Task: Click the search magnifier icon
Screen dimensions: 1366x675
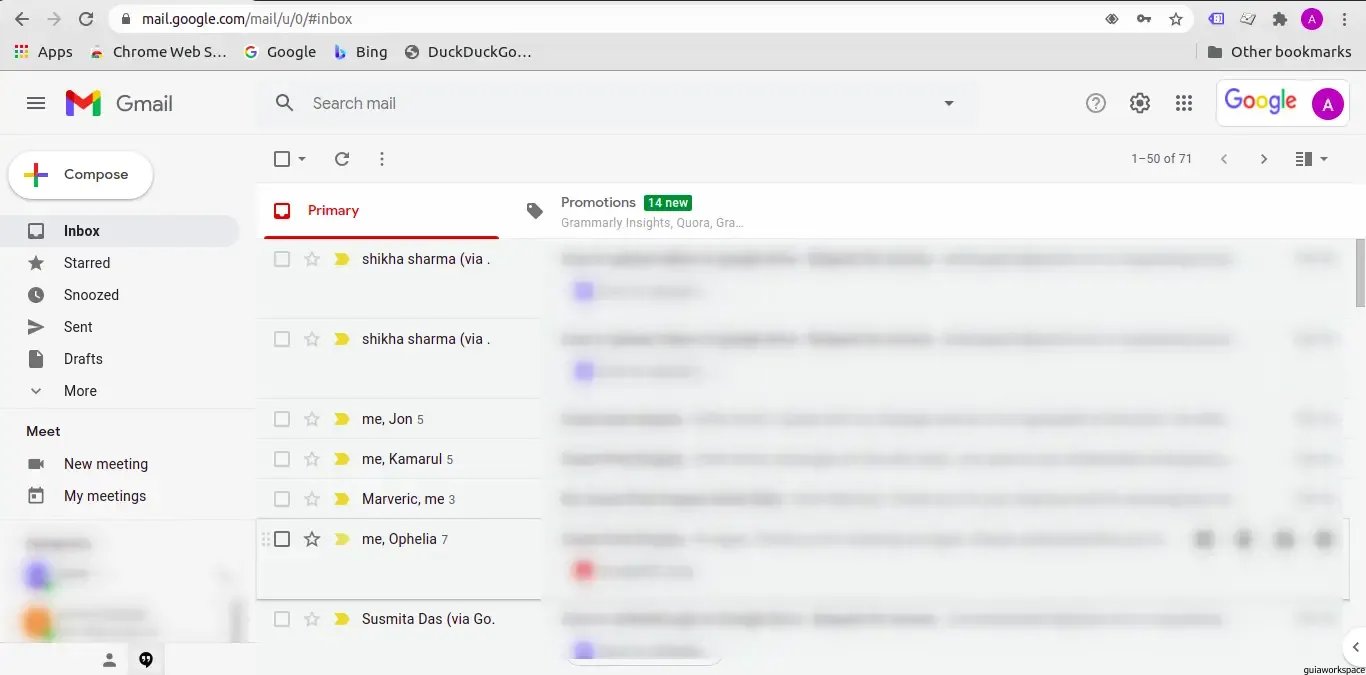Action: (x=285, y=103)
